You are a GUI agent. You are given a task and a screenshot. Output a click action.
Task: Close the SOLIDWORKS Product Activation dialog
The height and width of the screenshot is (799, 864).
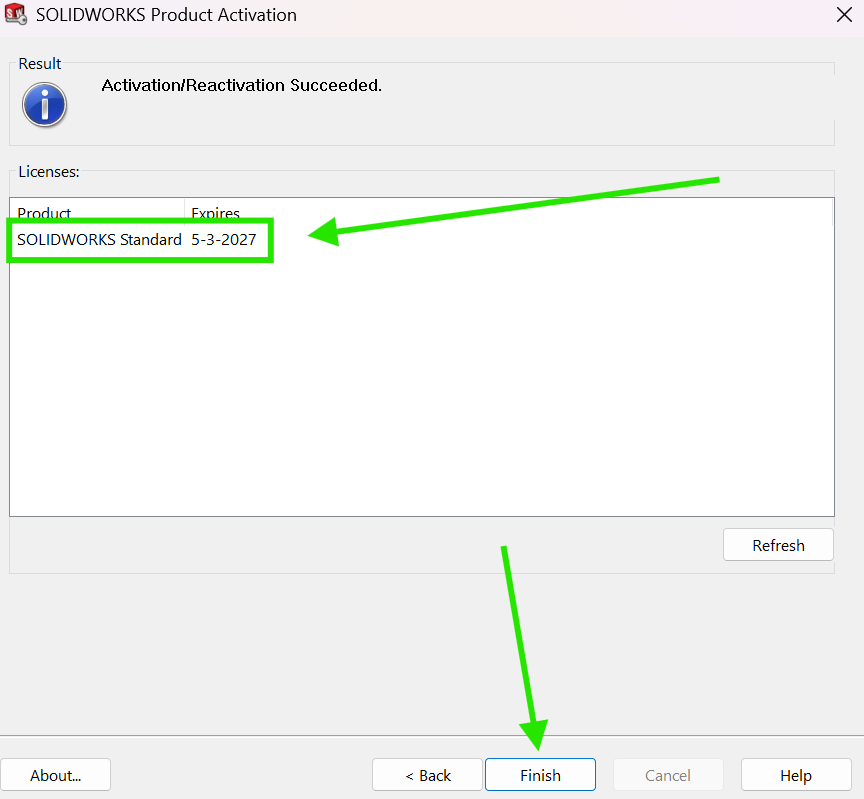pos(844,15)
